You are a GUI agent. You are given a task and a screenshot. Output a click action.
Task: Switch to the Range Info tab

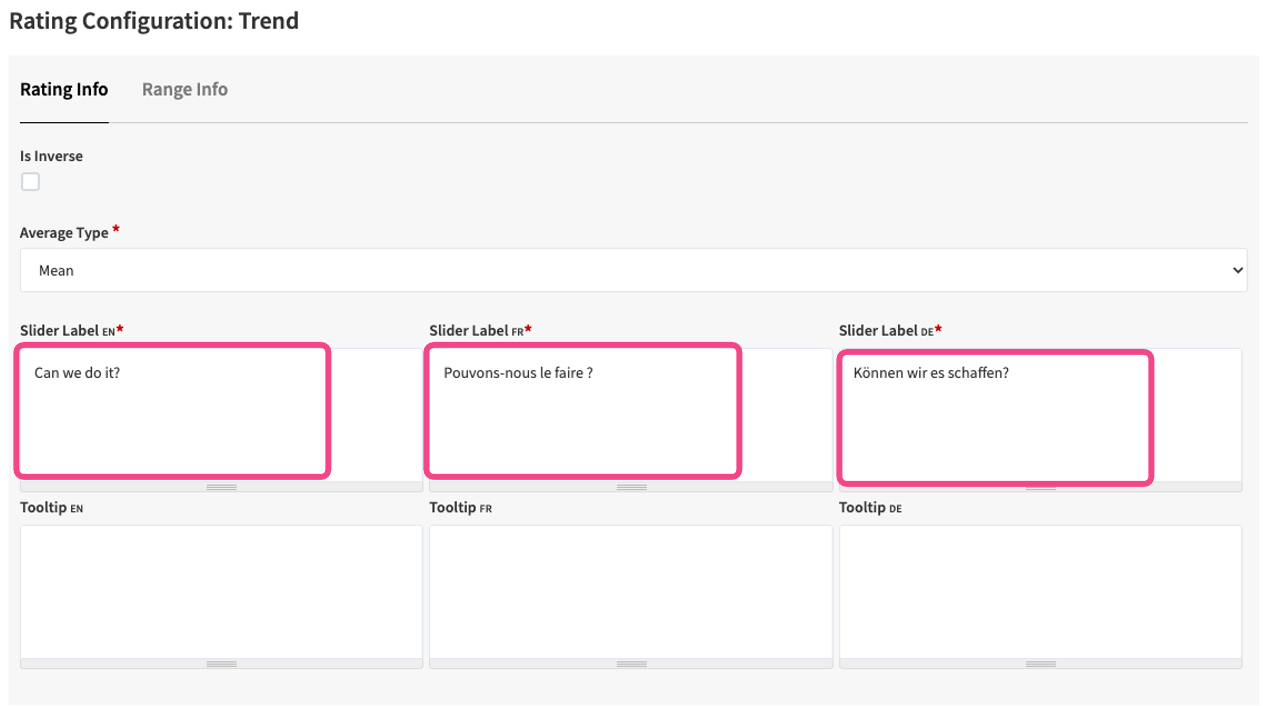point(184,89)
